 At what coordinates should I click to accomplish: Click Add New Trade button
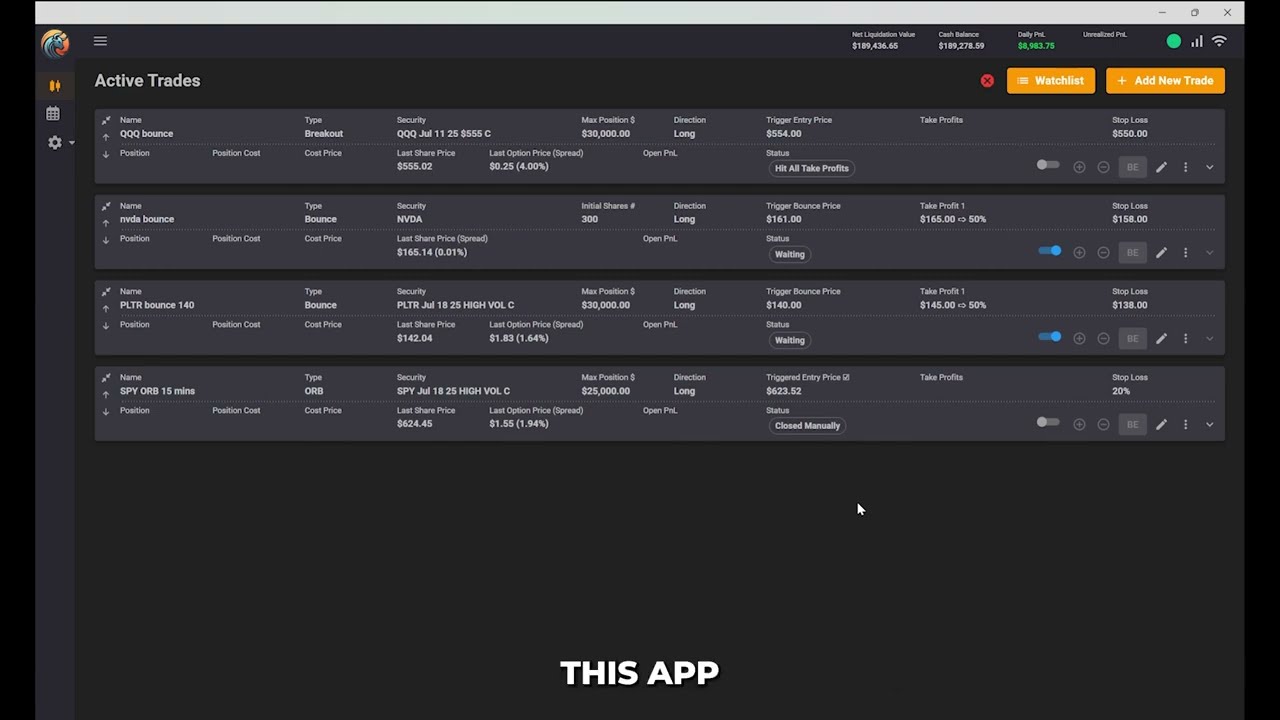[x=1165, y=81]
